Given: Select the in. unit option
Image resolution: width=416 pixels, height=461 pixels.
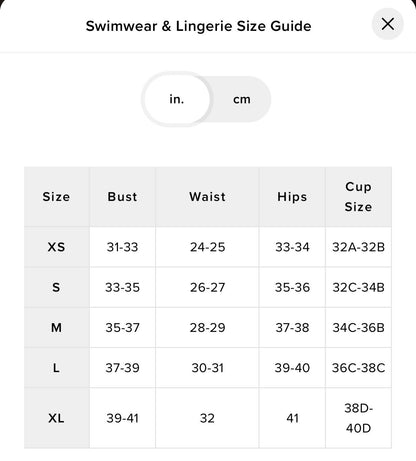Looking at the screenshot, I should click(x=177, y=99).
